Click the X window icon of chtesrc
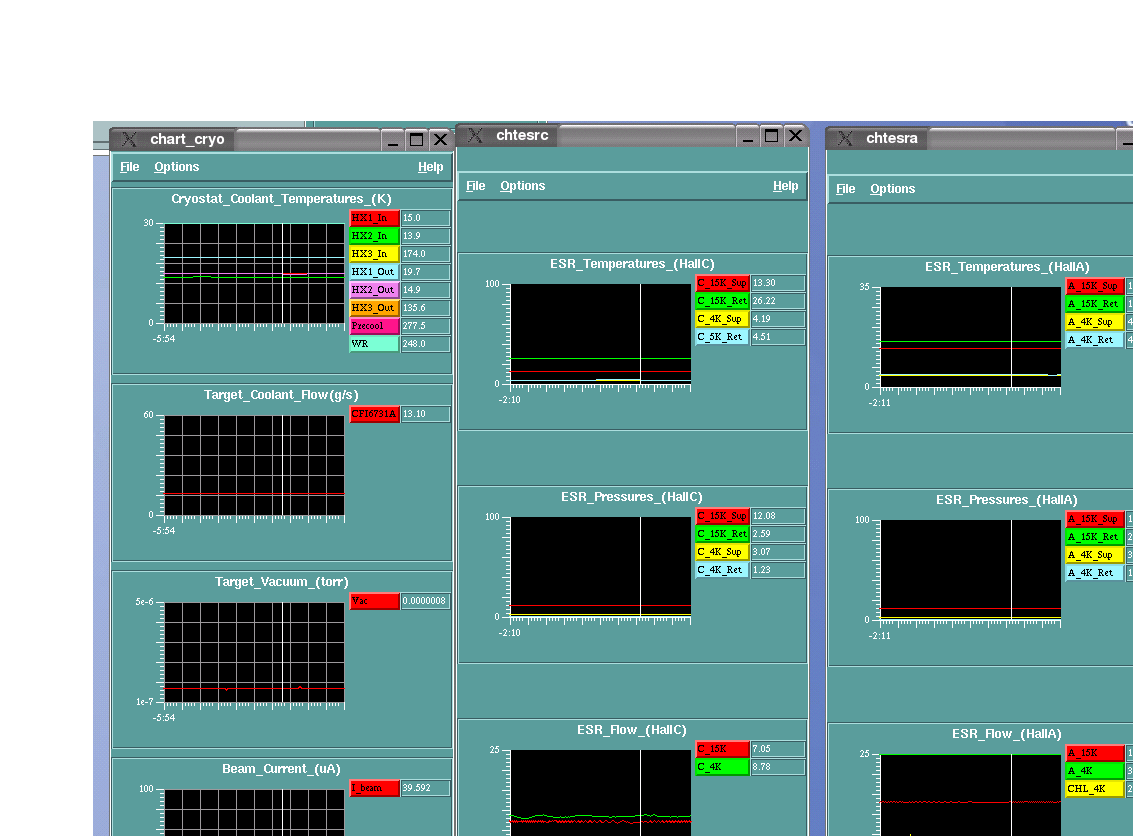The image size is (1133, 836). 475,135
